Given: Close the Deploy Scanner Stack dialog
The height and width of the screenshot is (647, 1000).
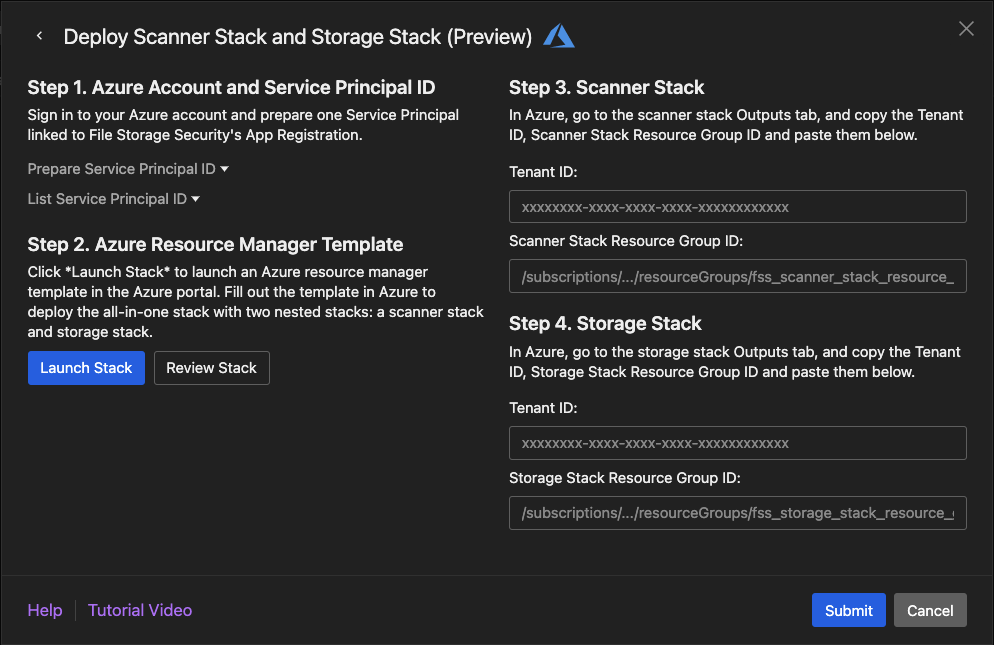Looking at the screenshot, I should click(966, 29).
